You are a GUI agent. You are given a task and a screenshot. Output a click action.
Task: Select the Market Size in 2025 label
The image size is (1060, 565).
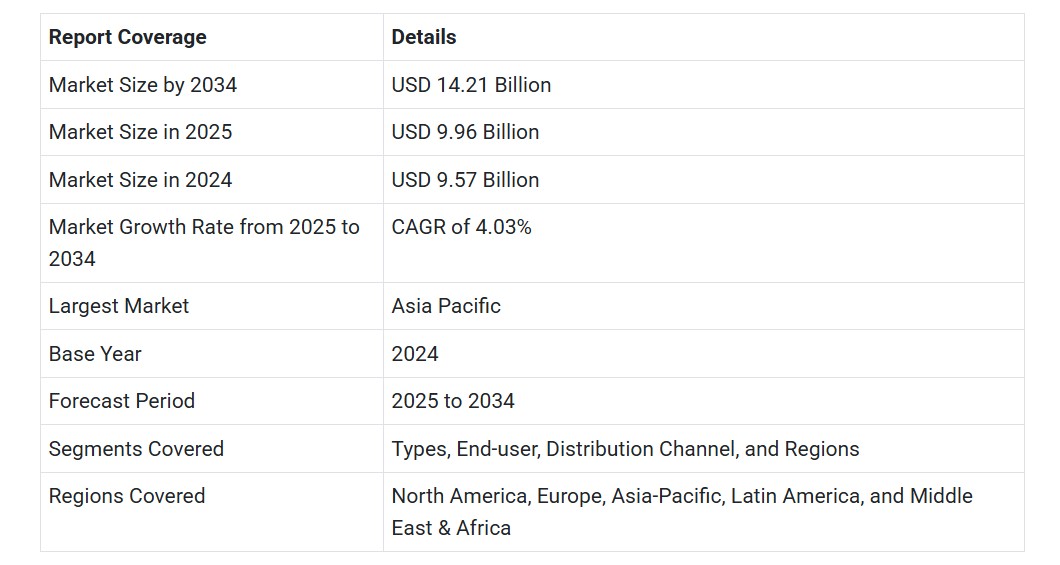pyautogui.click(x=141, y=132)
